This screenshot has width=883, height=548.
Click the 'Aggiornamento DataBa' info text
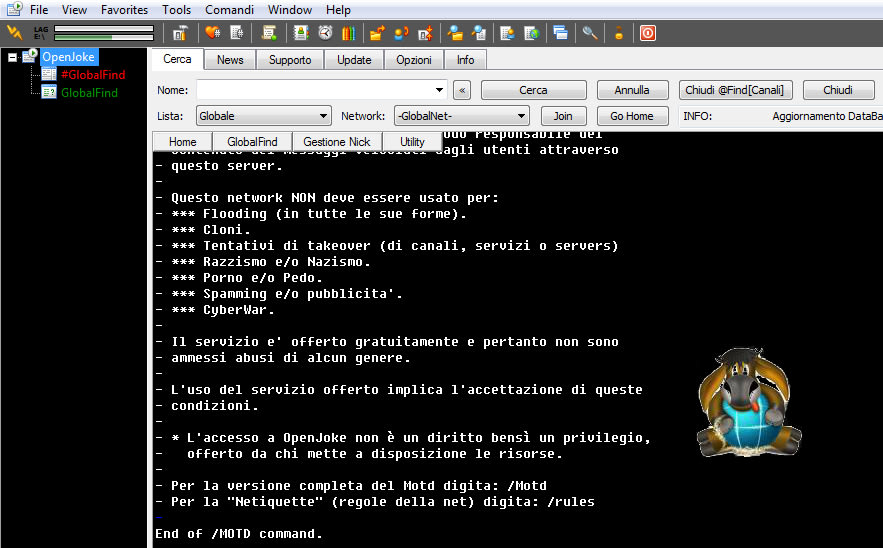tap(827, 116)
